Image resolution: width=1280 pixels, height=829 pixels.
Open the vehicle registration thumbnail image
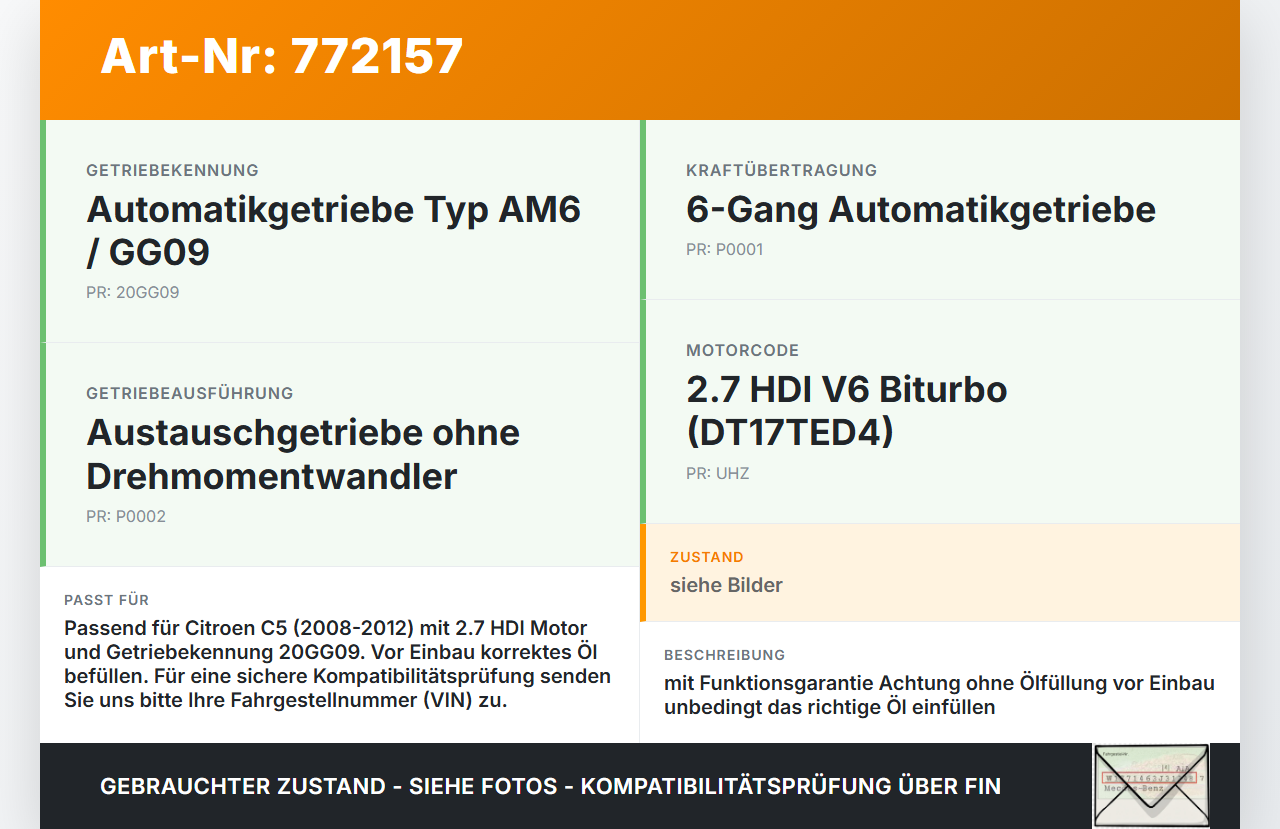(x=1151, y=785)
